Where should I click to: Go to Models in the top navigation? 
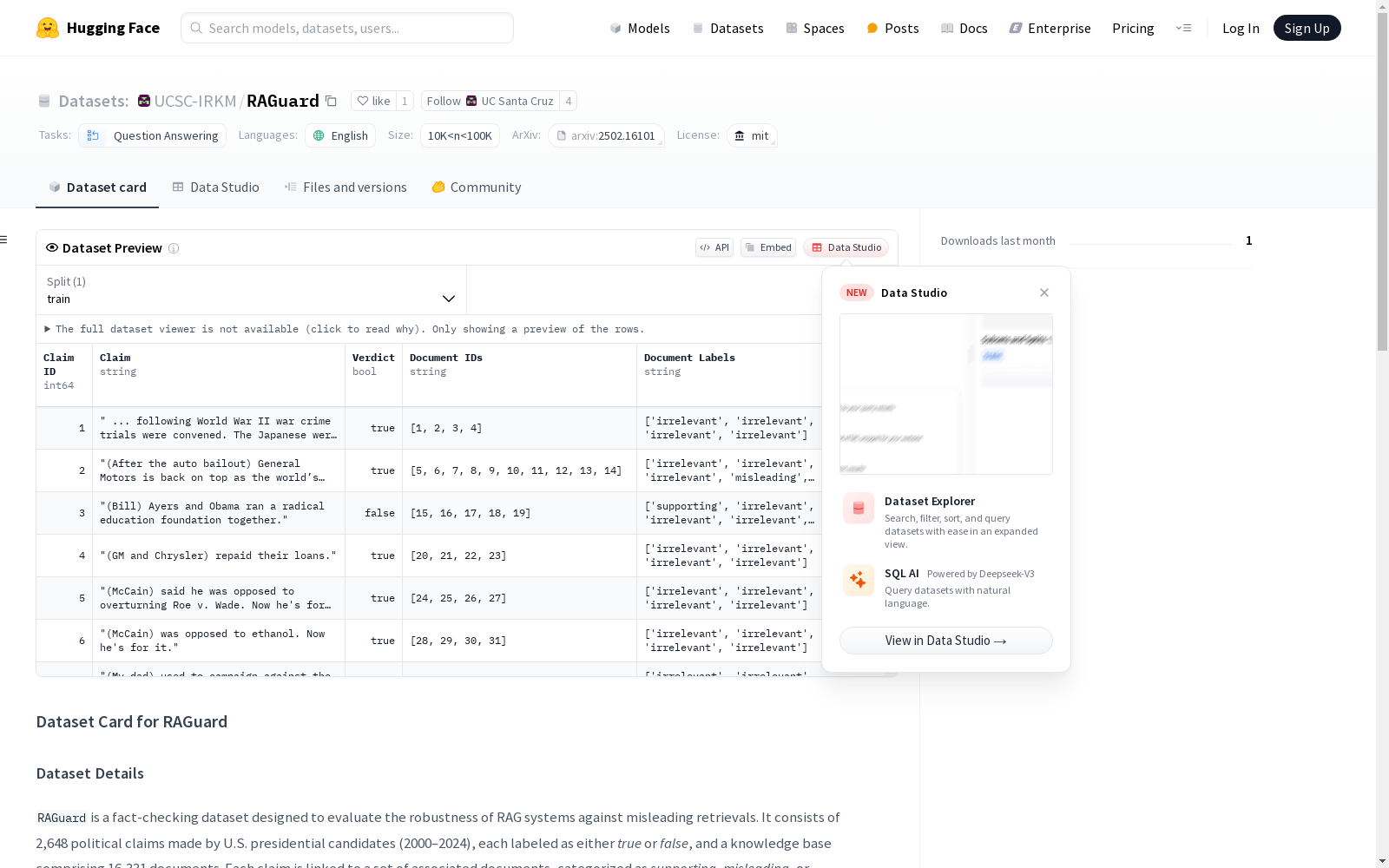tap(640, 28)
